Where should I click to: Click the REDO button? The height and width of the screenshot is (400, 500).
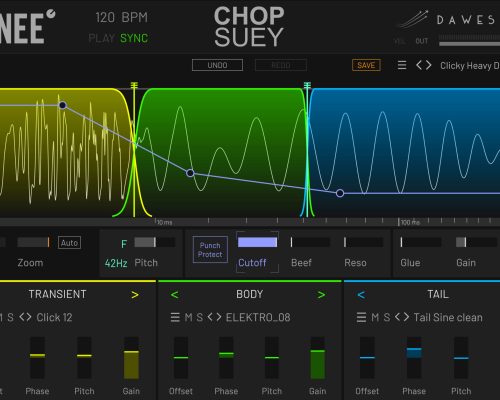(281, 65)
